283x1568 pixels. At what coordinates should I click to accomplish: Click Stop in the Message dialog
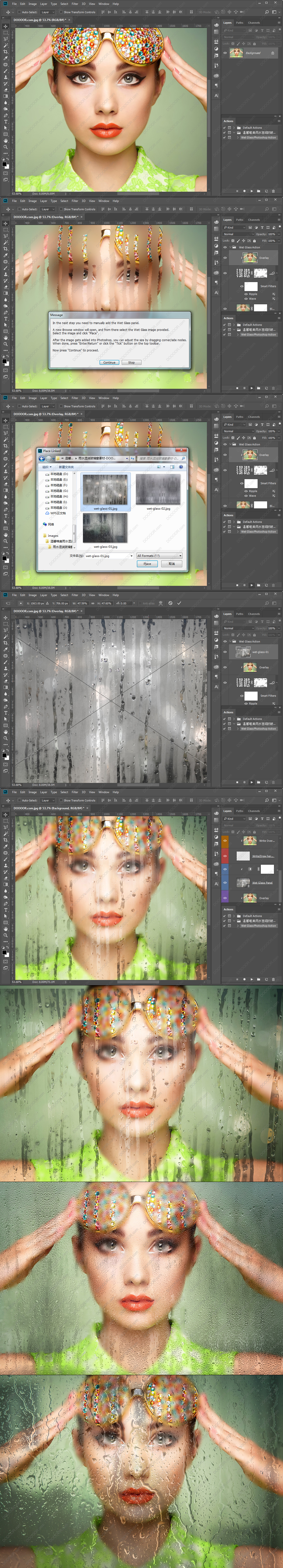coord(131,362)
